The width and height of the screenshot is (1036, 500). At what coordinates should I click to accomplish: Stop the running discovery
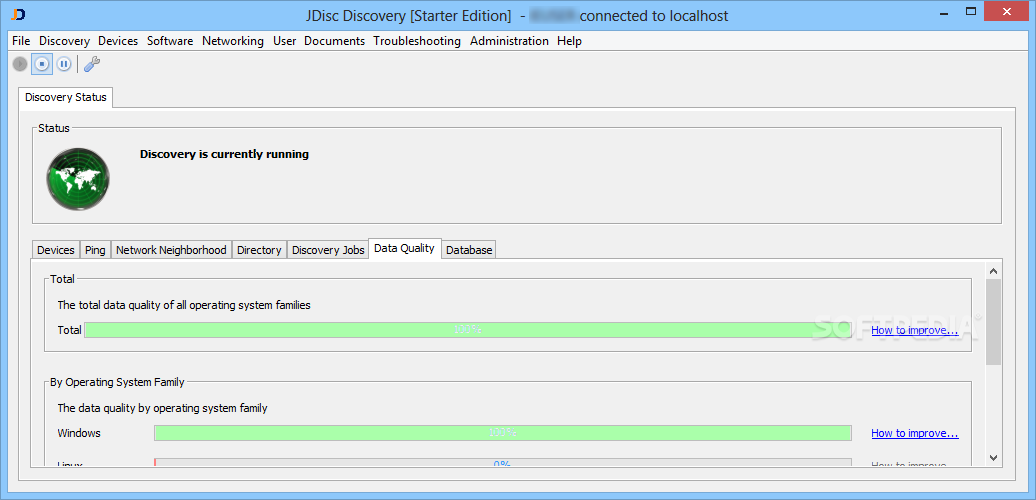pyautogui.click(x=42, y=64)
